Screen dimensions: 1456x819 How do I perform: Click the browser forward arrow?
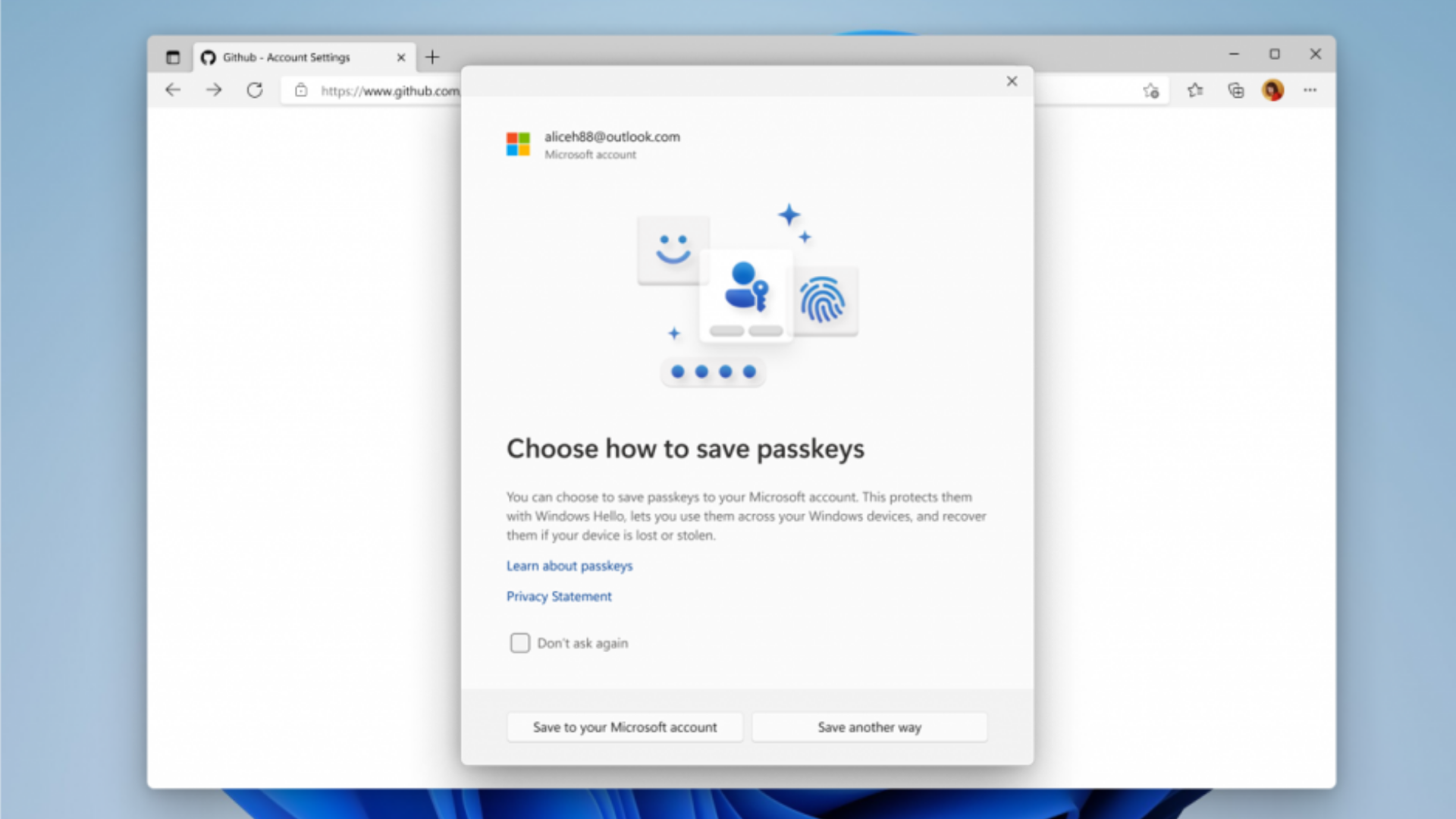pyautogui.click(x=214, y=90)
